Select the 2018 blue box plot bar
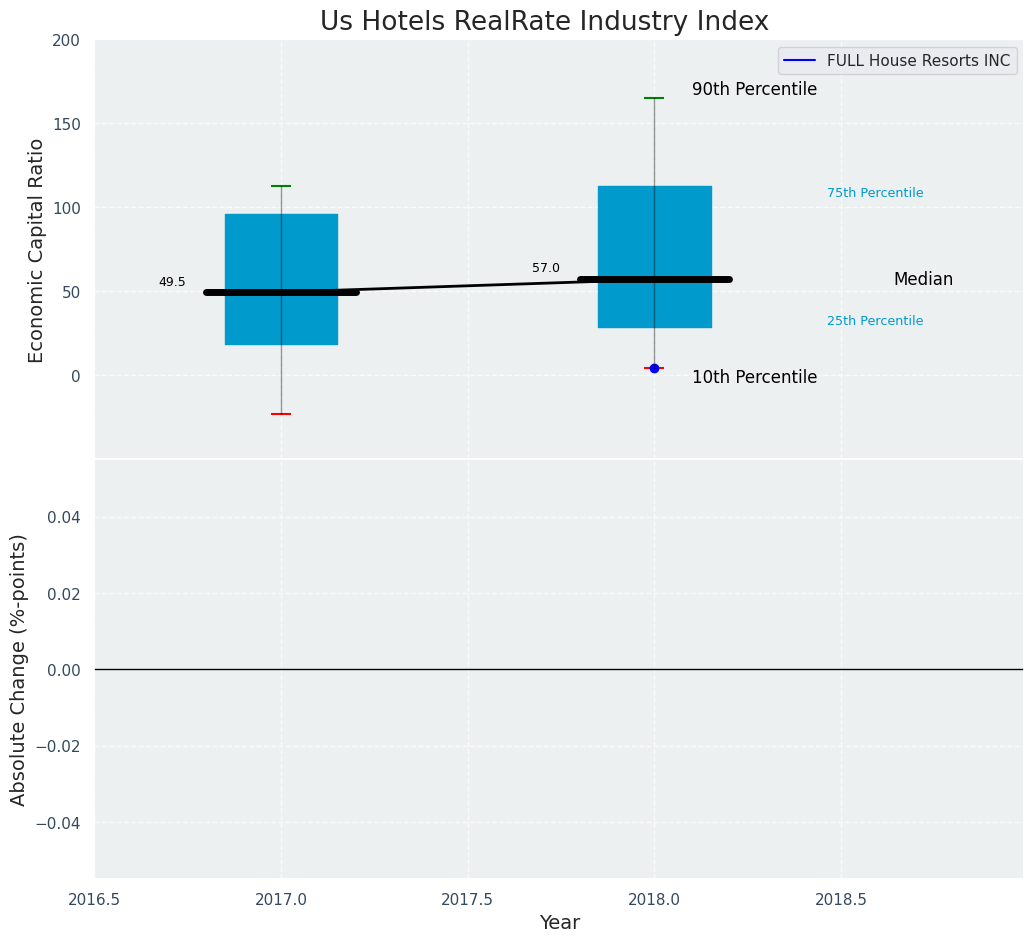The image size is (1034, 942). [655, 257]
